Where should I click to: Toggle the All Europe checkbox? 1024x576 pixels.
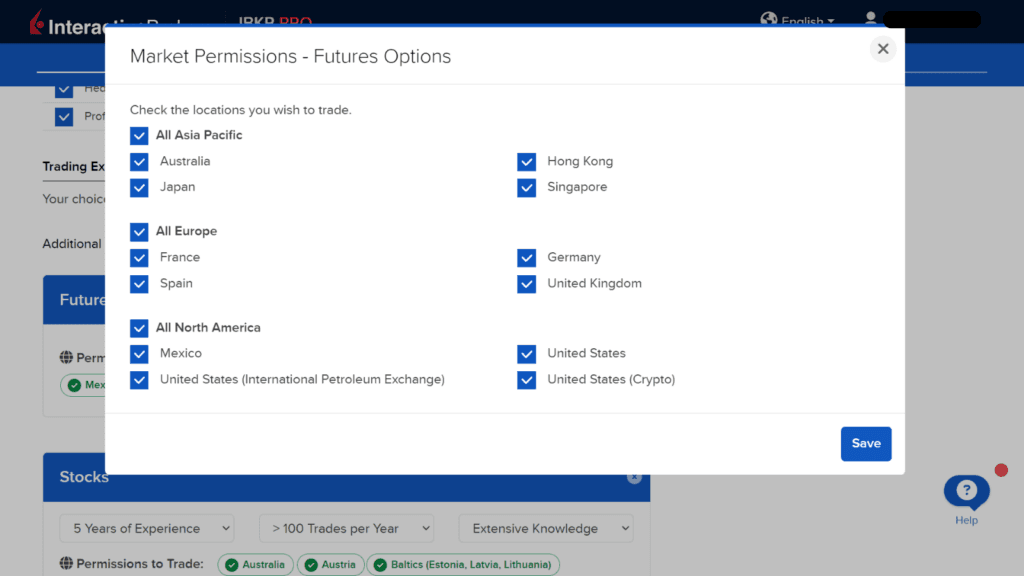click(139, 231)
